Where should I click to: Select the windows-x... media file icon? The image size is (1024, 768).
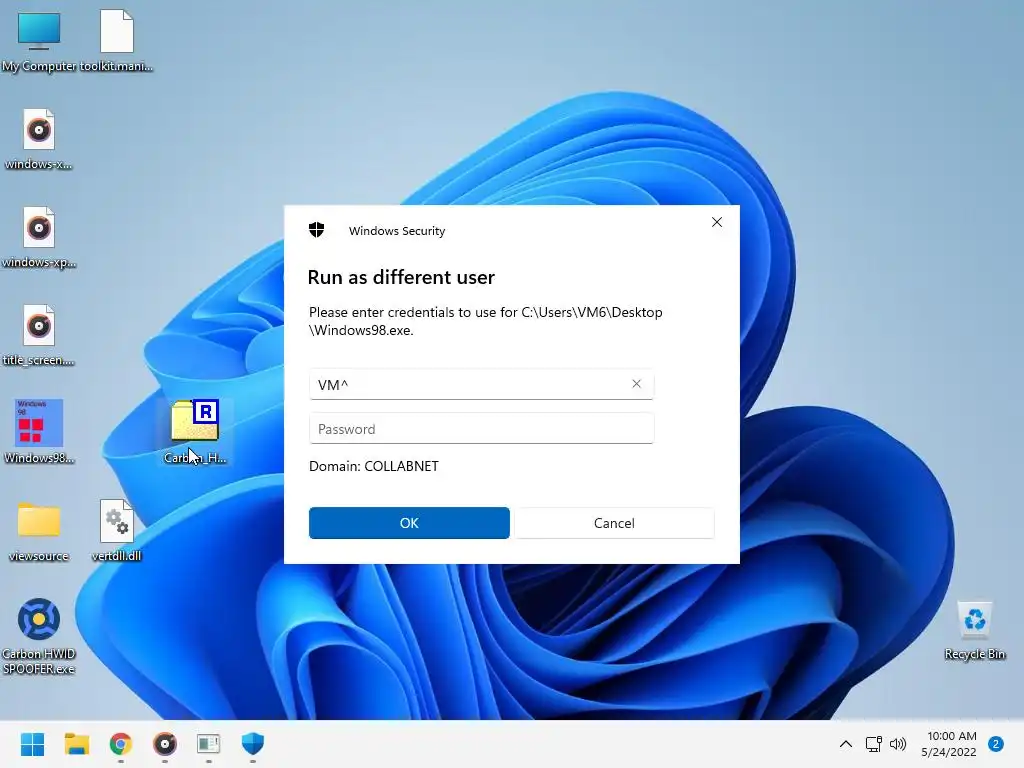pos(39,139)
